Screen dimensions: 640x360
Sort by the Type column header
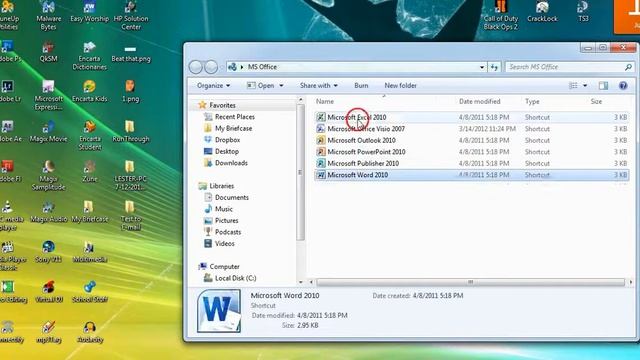tap(532, 102)
